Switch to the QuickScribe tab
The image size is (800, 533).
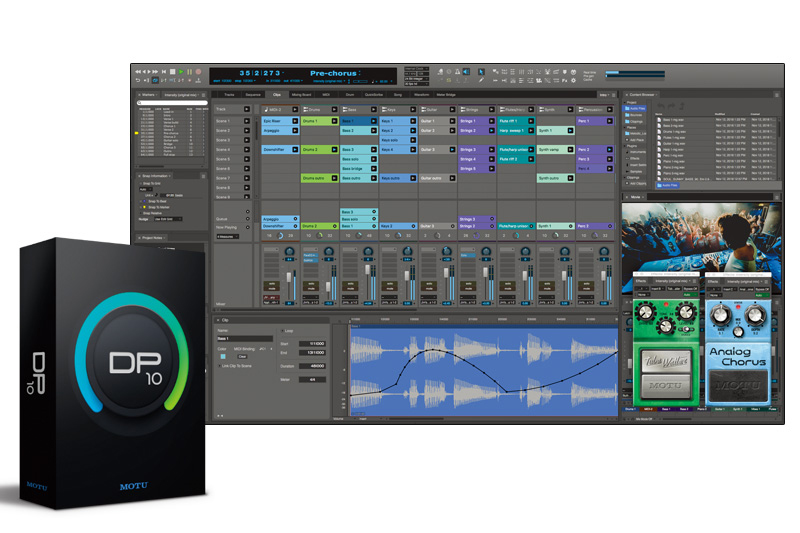[373, 95]
